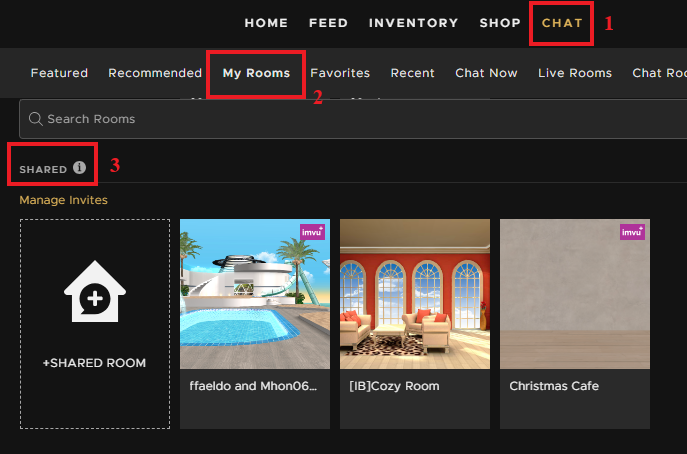Go to INVENTORY
This screenshot has width=687, height=454.
413,23
